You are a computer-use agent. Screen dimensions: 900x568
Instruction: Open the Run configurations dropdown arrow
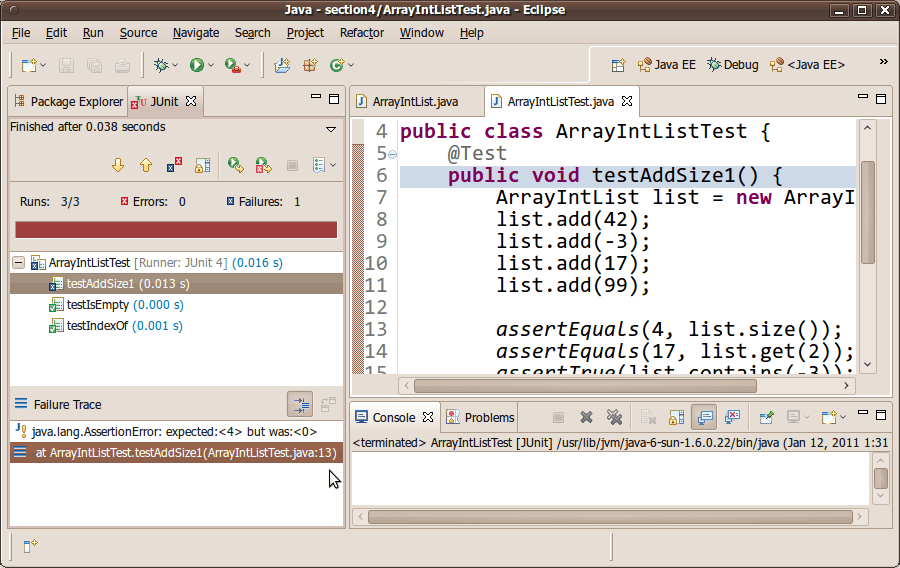coord(211,65)
